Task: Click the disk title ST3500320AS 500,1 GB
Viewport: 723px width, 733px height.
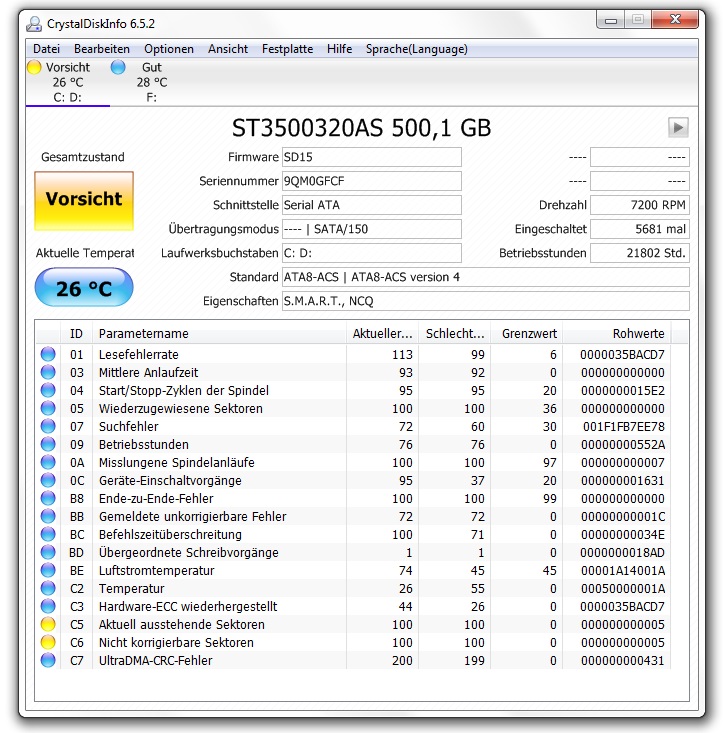Action: click(361, 128)
